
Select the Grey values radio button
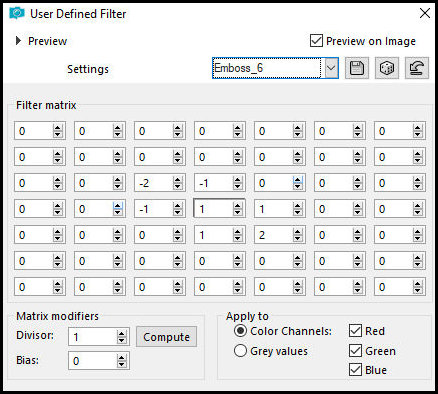pyautogui.click(x=240, y=351)
